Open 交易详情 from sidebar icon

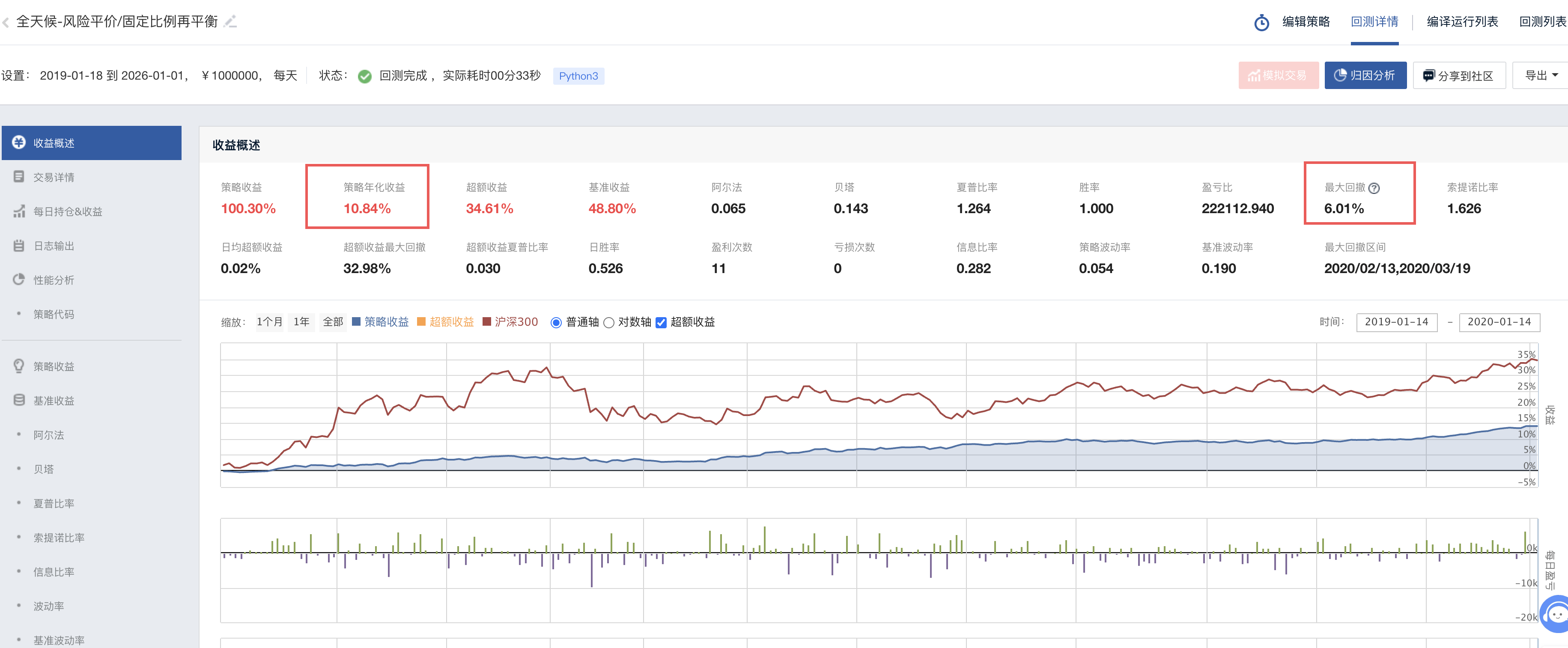point(19,176)
